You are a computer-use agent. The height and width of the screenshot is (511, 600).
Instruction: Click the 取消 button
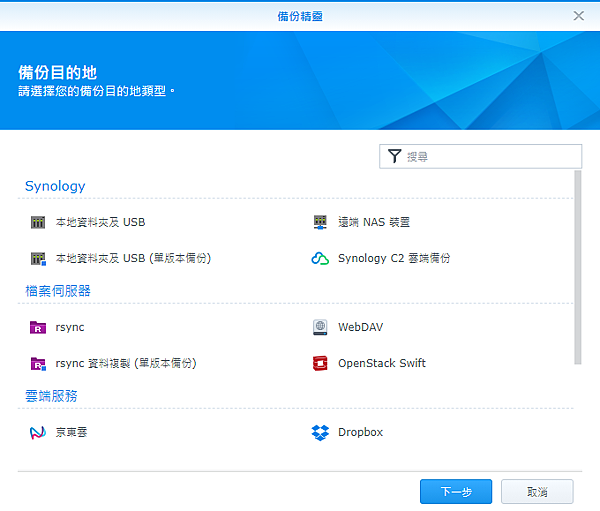pyautogui.click(x=537, y=491)
